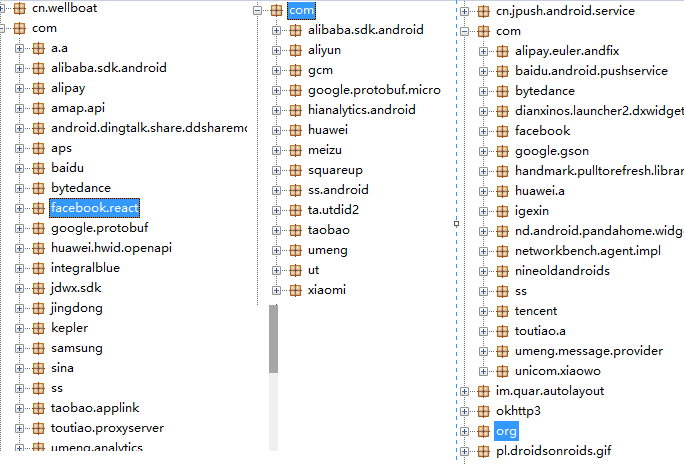Image resolution: width=684 pixels, height=464 pixels.
Task: Select the ut row in middle tree
Action: [313, 270]
